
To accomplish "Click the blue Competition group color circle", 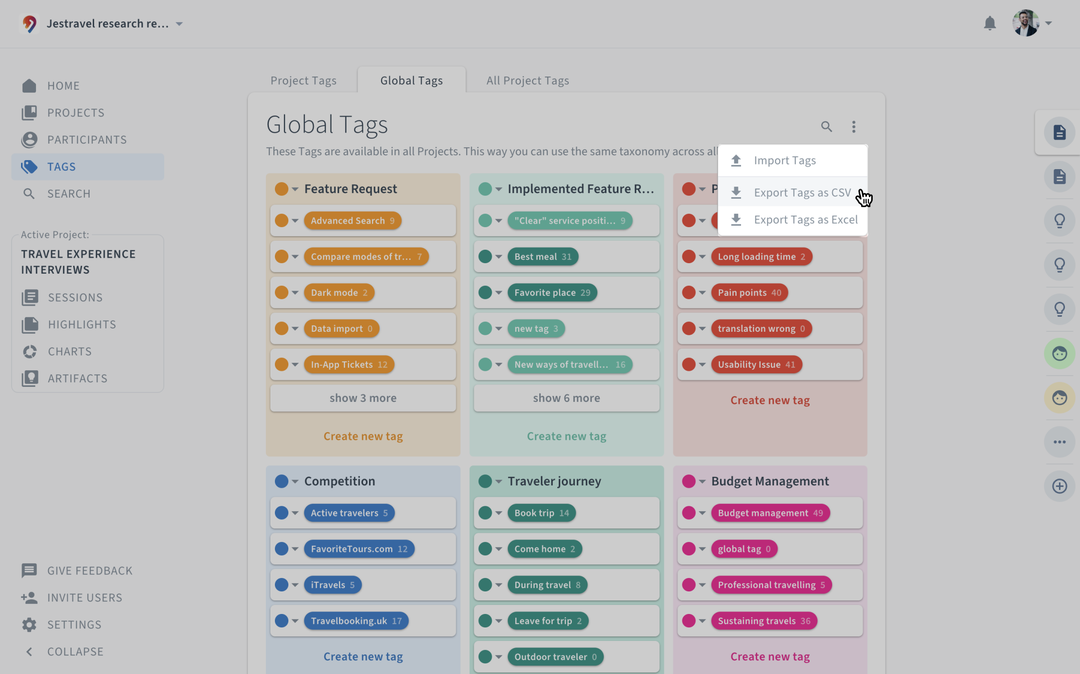I will click(282, 481).
